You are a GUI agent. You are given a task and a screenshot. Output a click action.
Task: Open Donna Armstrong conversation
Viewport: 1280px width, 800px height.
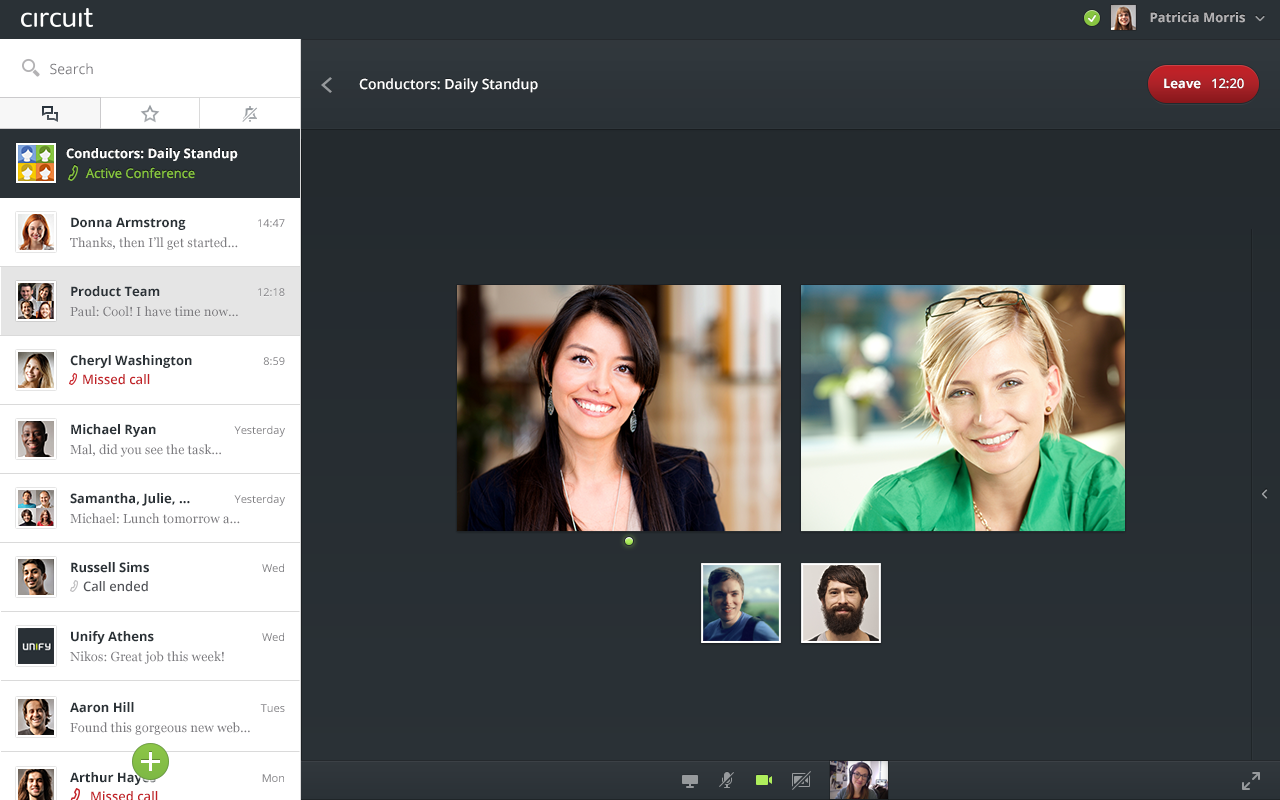(150, 232)
